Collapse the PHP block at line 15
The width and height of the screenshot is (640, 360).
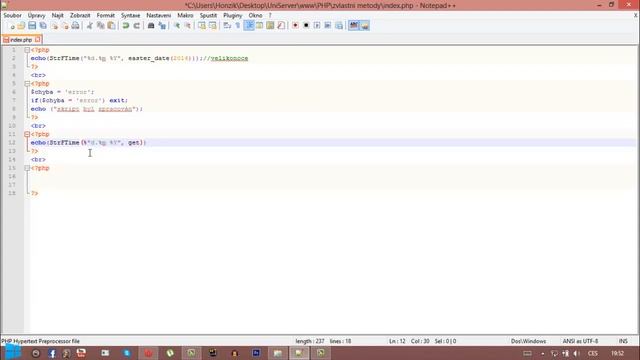27,168
